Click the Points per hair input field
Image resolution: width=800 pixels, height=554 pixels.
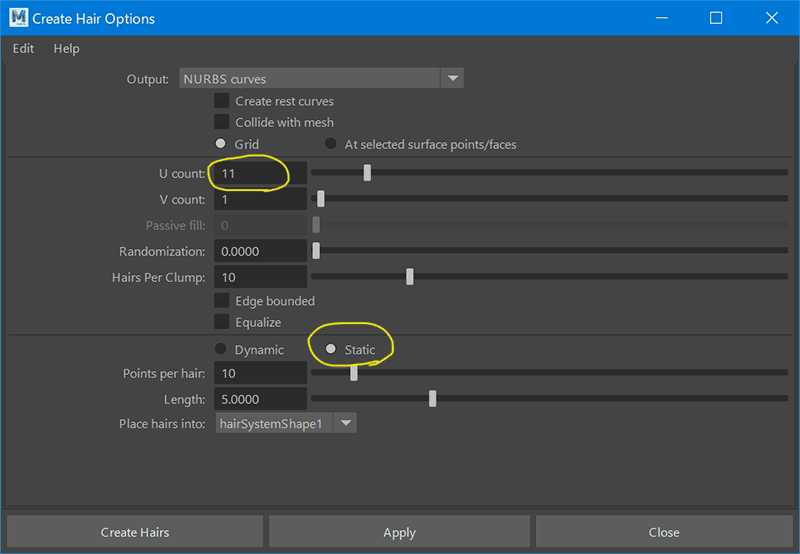[x=260, y=373]
